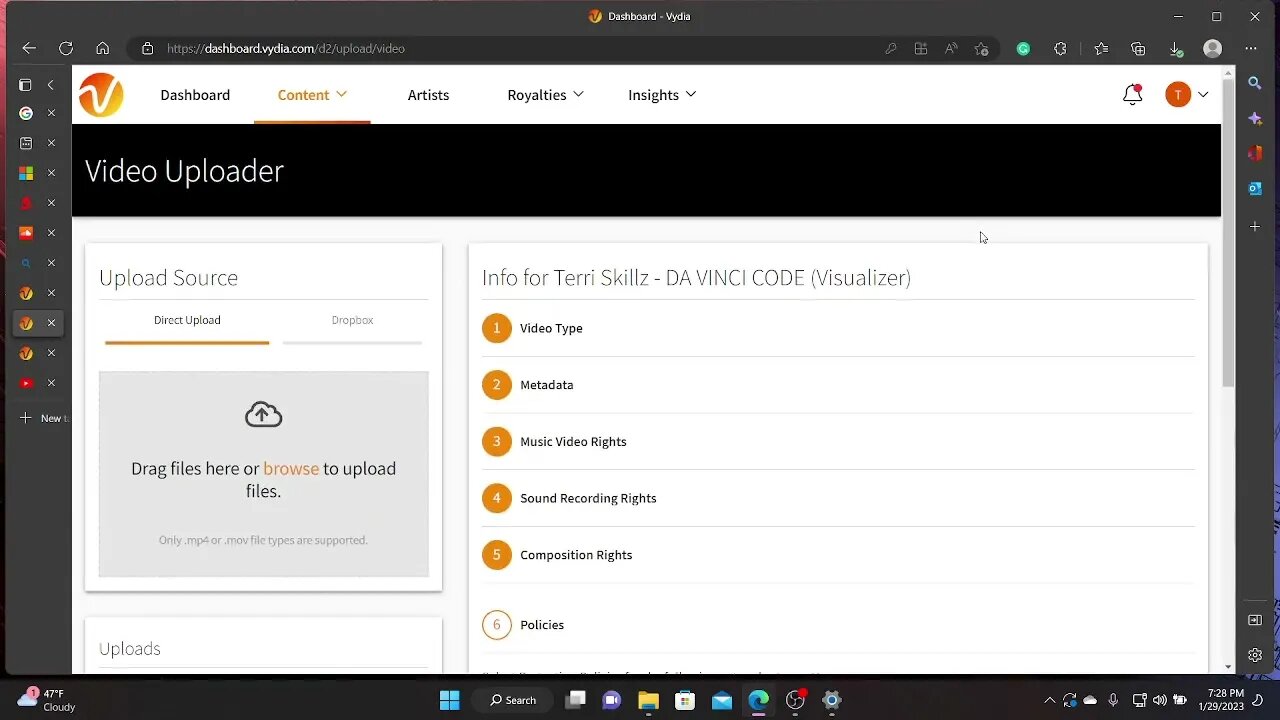Expand step 6 Policies
This screenshot has width=1280, height=720.
(838, 625)
